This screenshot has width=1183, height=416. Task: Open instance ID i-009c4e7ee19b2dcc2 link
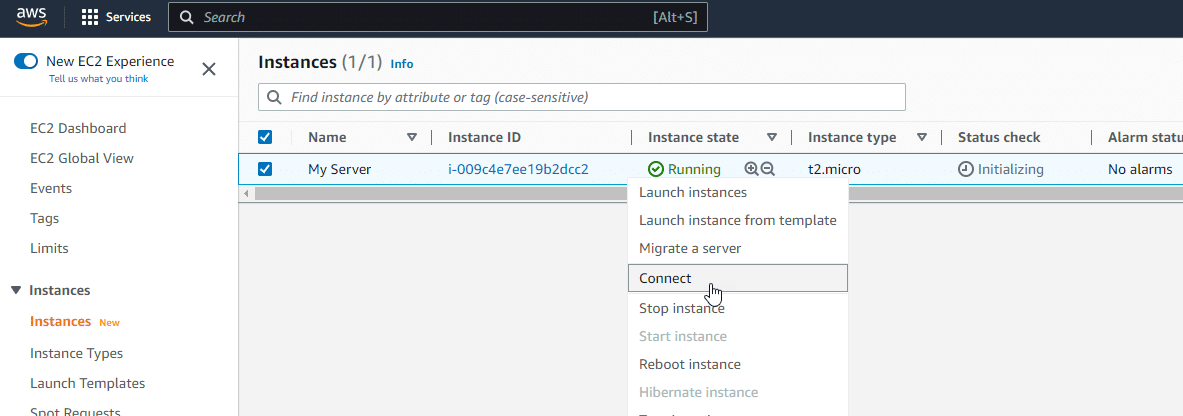(x=518, y=169)
